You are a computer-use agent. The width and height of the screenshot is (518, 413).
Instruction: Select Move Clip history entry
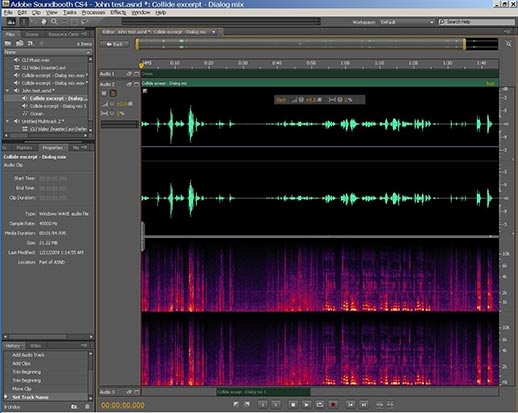tap(22, 389)
